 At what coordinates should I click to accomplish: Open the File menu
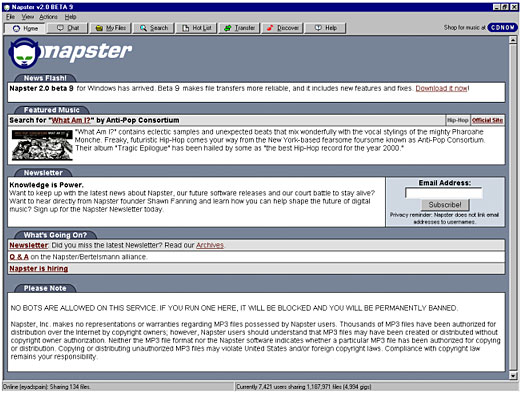tap(10, 17)
